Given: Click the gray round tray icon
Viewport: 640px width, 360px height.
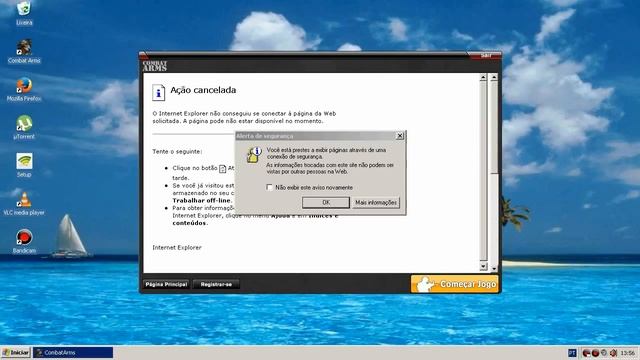Looking at the screenshot, I should coord(604,353).
